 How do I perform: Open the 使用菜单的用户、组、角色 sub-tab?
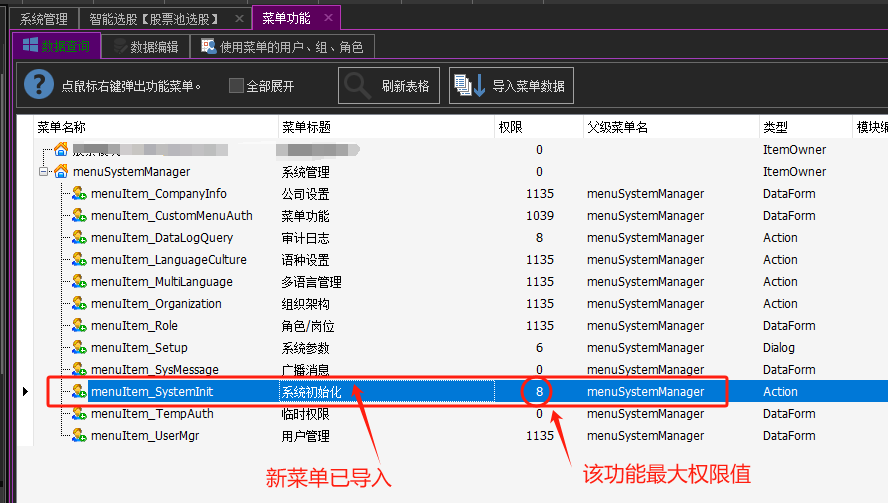tap(283, 46)
